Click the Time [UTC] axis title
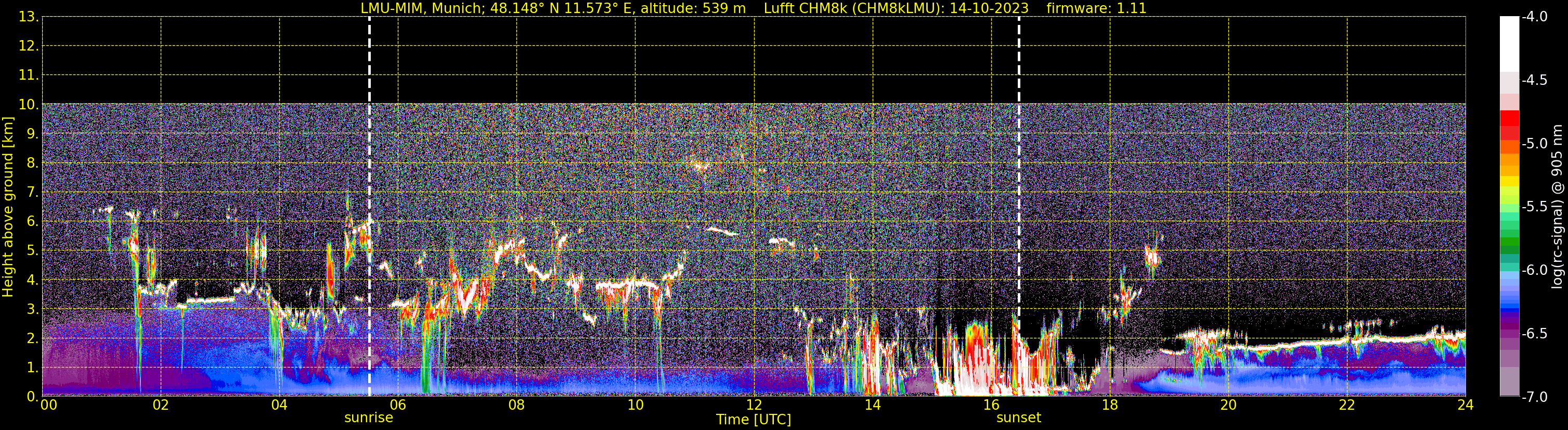 pos(754,420)
